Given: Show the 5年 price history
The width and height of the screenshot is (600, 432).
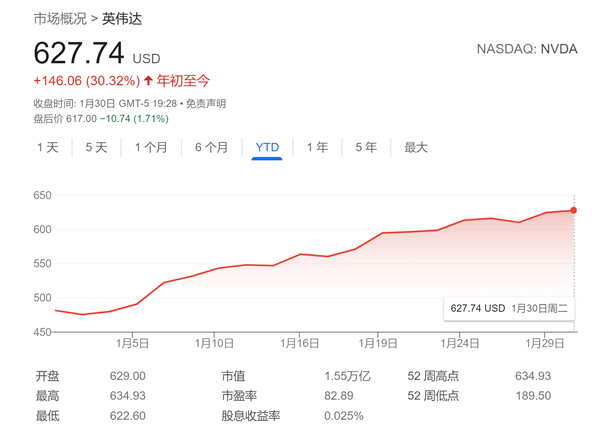Looking at the screenshot, I should [366, 147].
